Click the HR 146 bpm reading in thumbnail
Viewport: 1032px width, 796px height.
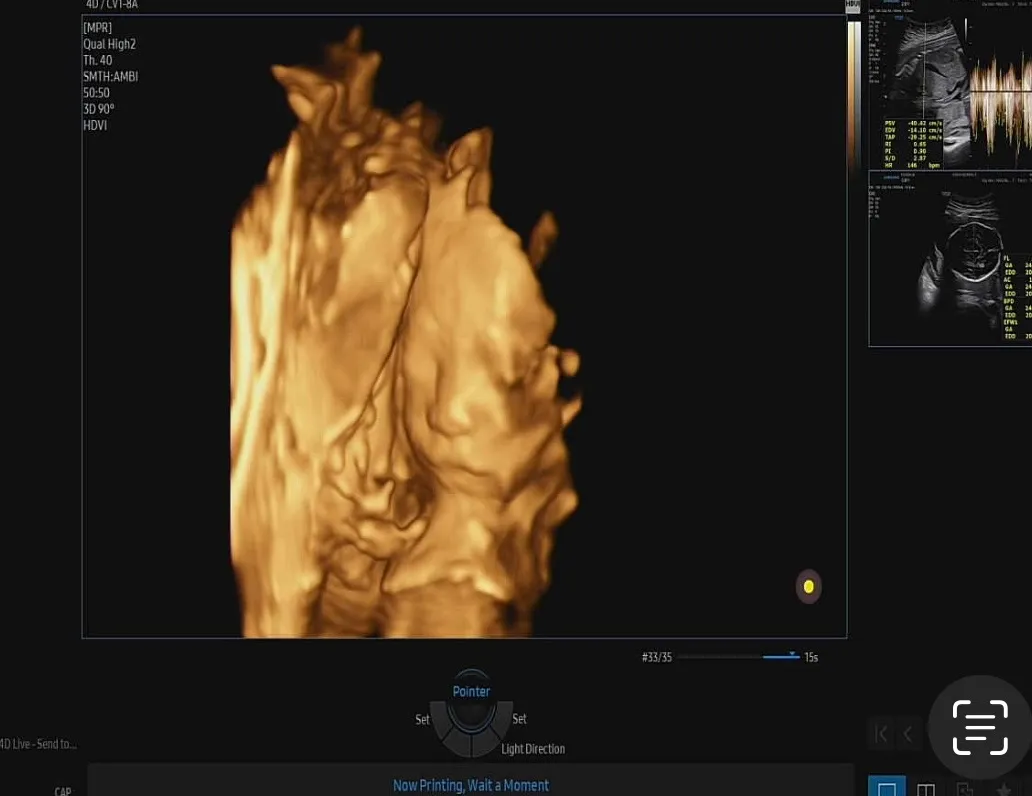coord(912,165)
